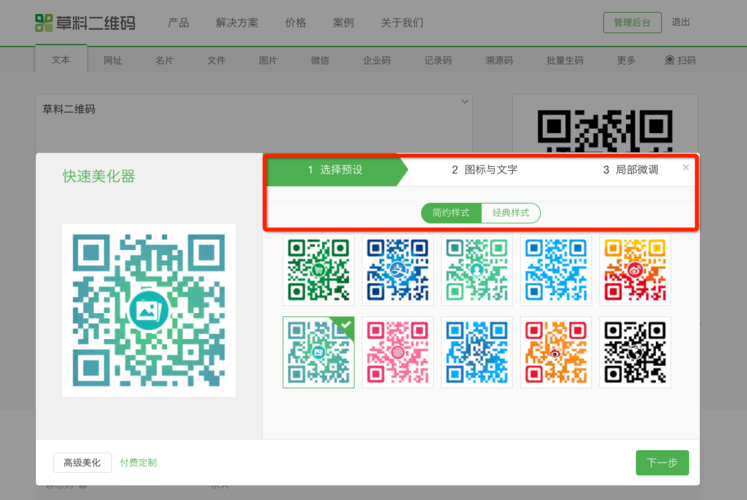Choose the dark green shopping-cart QR preset
Viewport: 747px width, 500px height.
318,270
